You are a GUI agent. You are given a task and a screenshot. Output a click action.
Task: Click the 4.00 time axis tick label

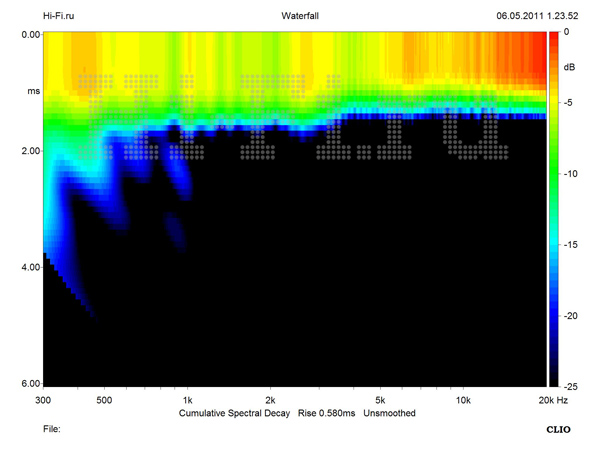coord(28,267)
